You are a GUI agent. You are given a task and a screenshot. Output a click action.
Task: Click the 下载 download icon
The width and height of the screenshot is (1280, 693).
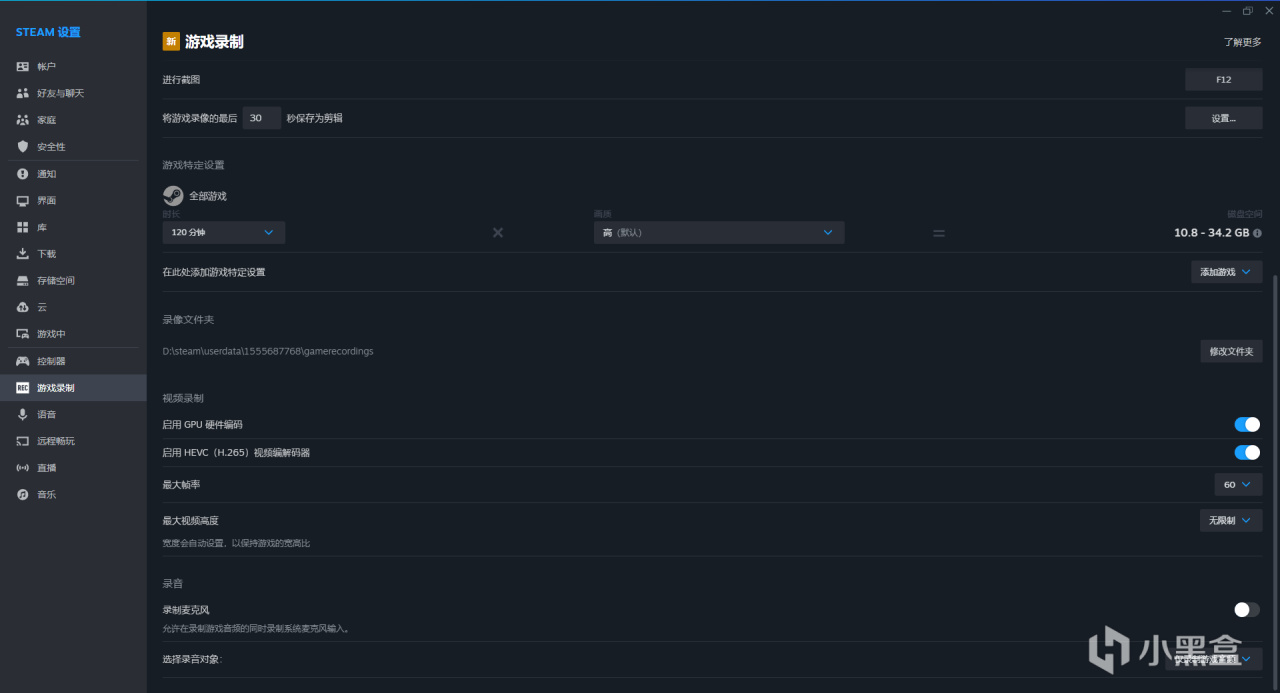tap(23, 254)
